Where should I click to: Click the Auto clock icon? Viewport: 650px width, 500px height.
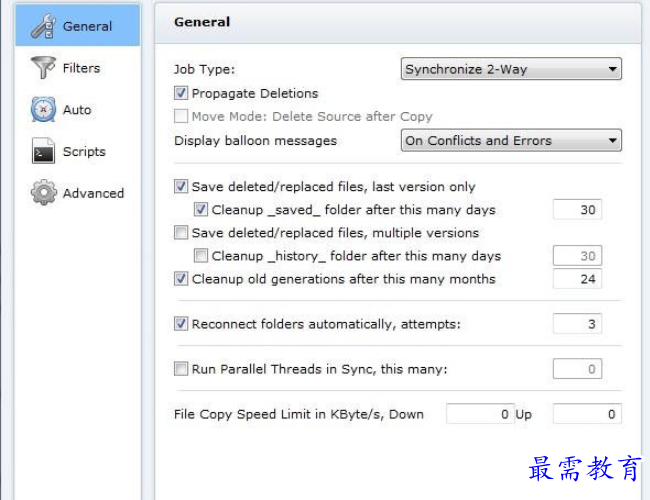44,110
